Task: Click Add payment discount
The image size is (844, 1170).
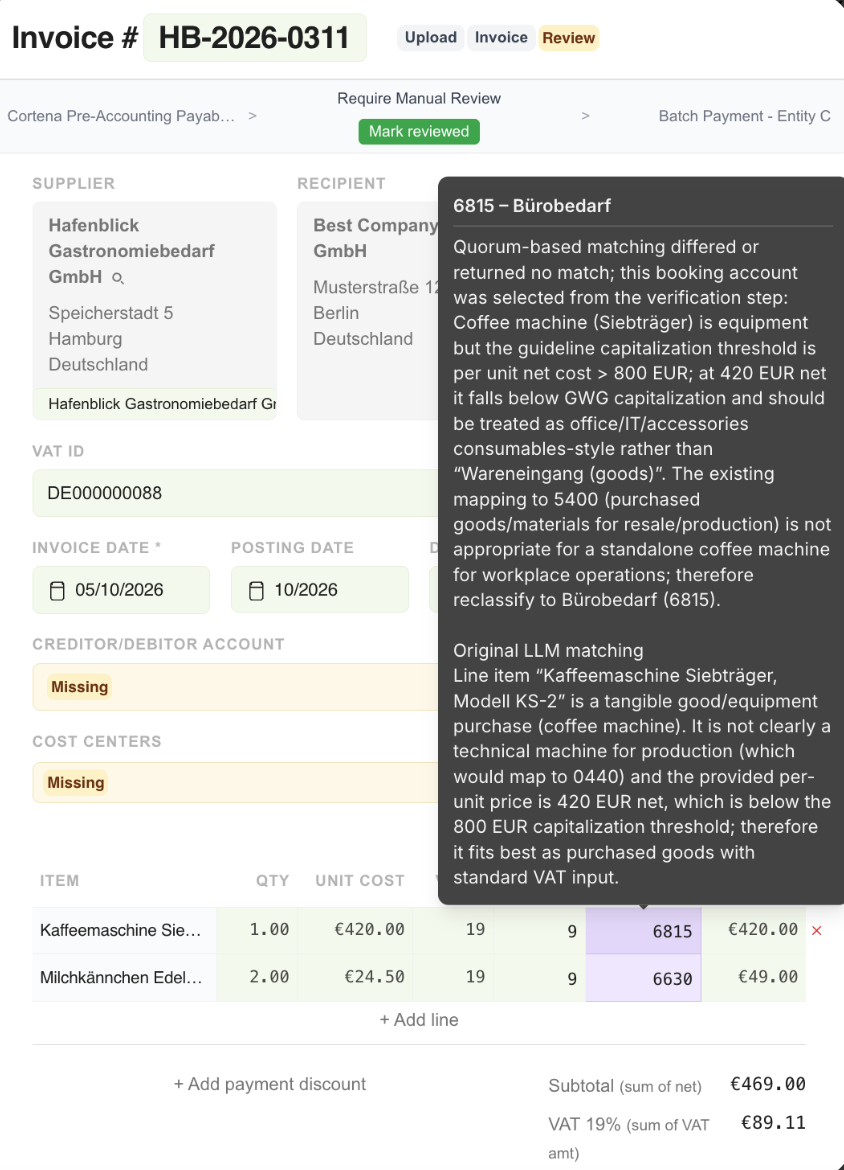Action: (269, 1084)
